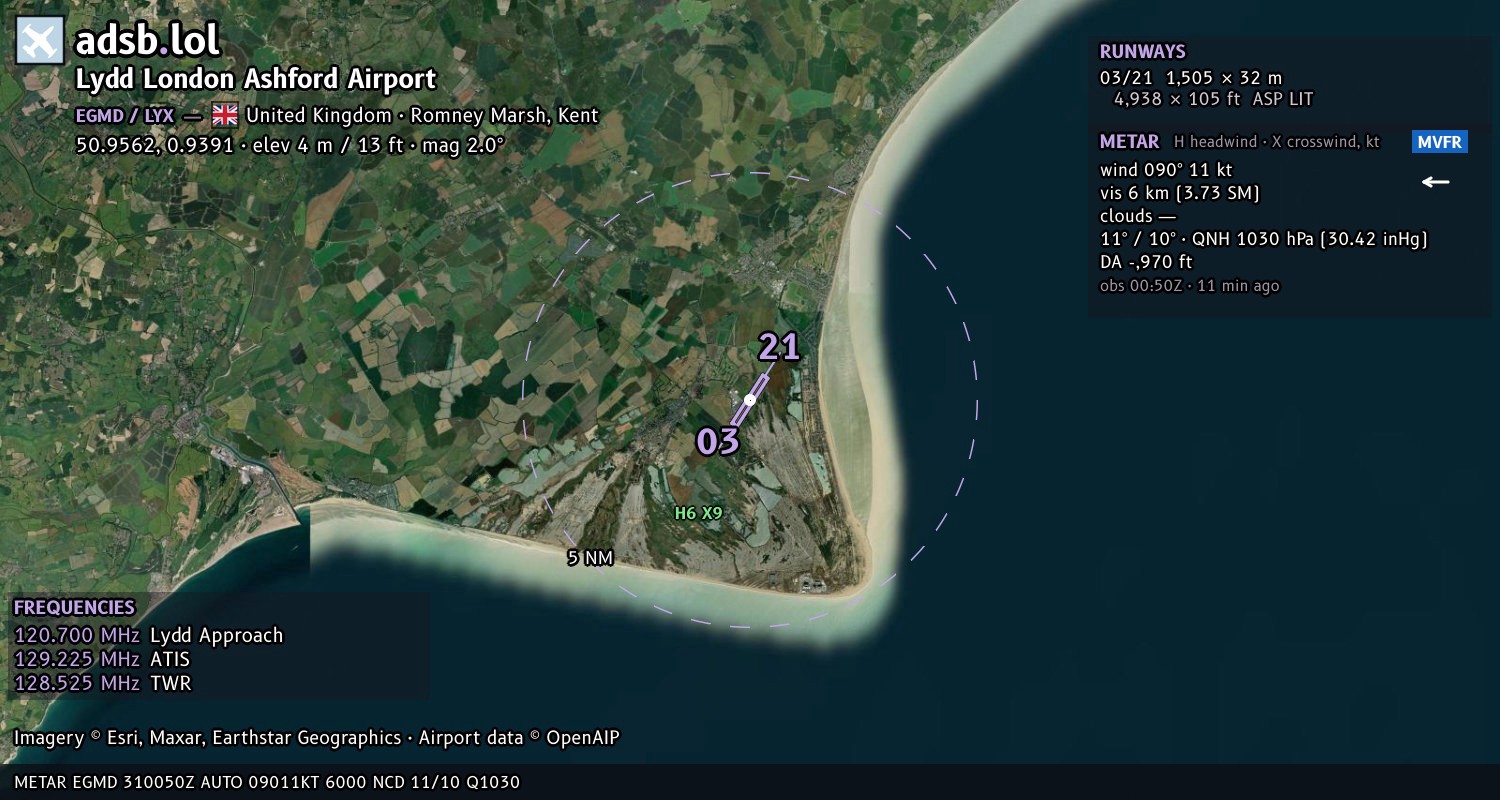Click the RUNWAYS panel heading
The image size is (1500, 800).
(x=1143, y=52)
